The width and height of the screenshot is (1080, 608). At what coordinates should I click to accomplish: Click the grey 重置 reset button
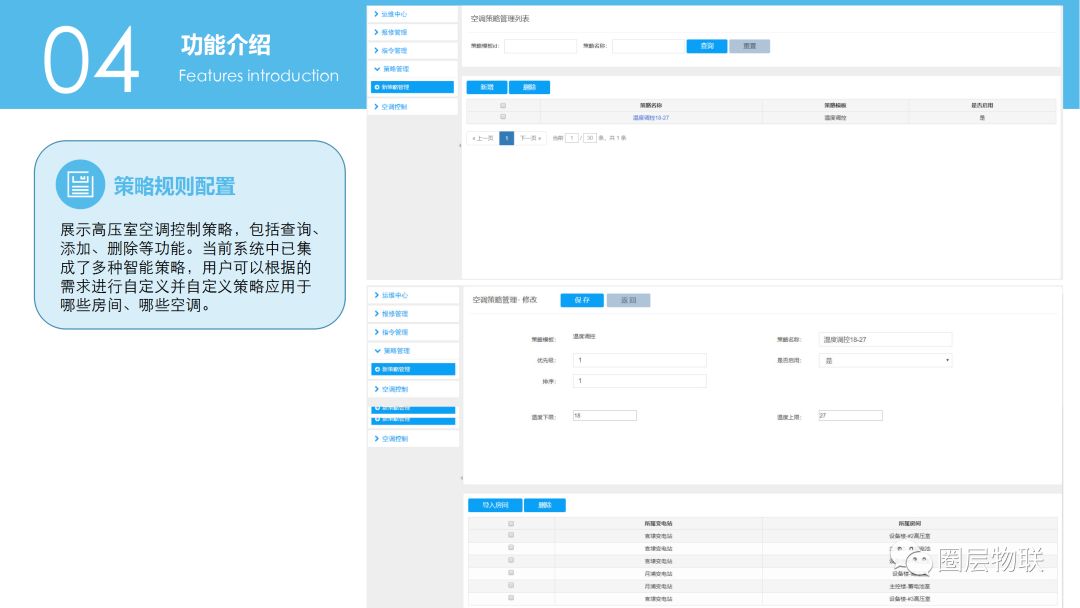[749, 46]
